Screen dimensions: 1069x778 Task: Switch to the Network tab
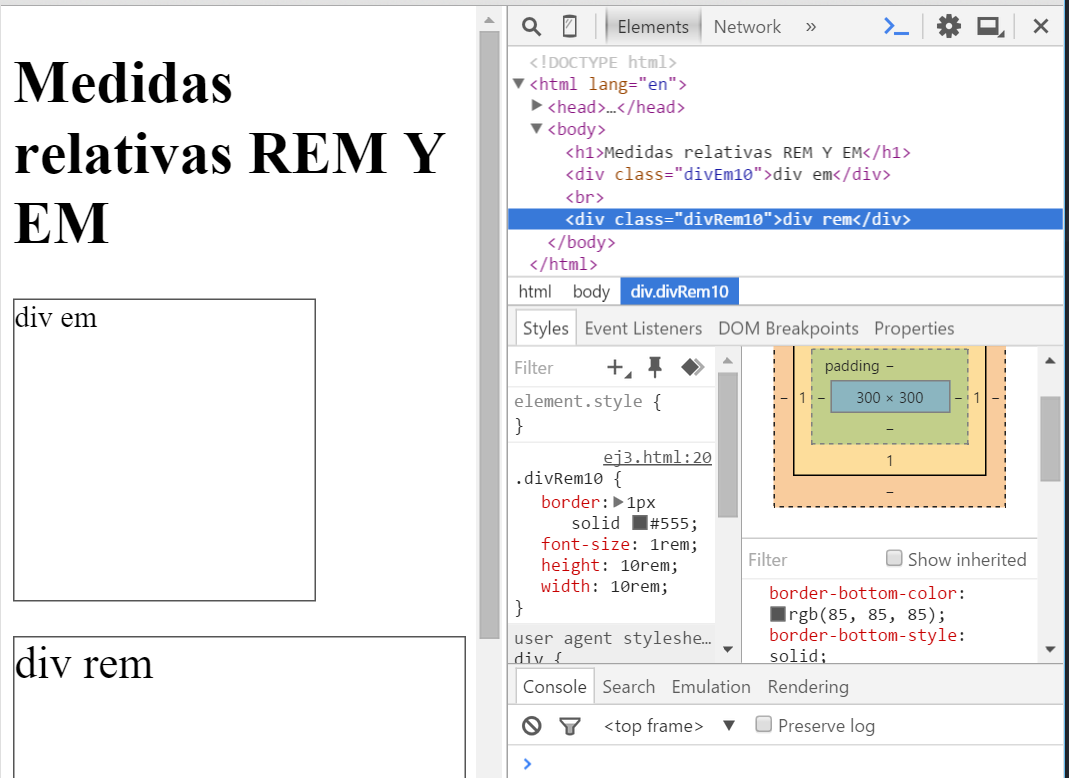(747, 26)
